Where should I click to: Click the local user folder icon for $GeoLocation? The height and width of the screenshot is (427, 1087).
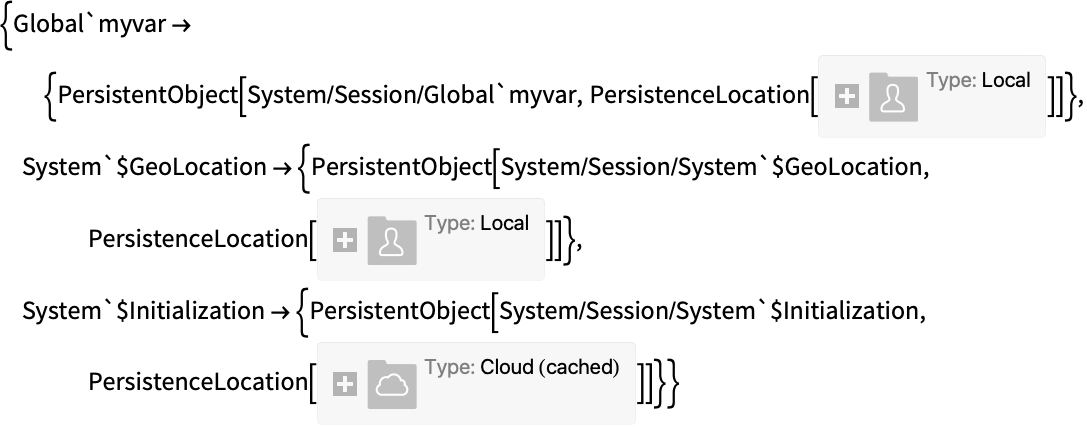click(392, 241)
